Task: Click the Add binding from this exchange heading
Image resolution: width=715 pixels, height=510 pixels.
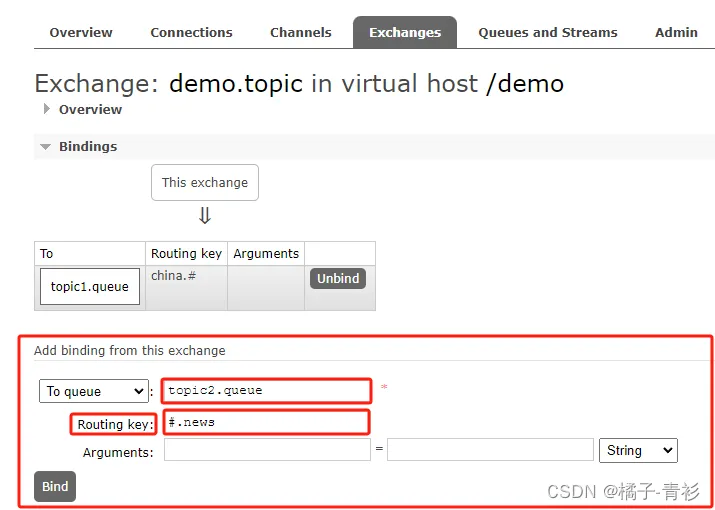Action: [130, 350]
